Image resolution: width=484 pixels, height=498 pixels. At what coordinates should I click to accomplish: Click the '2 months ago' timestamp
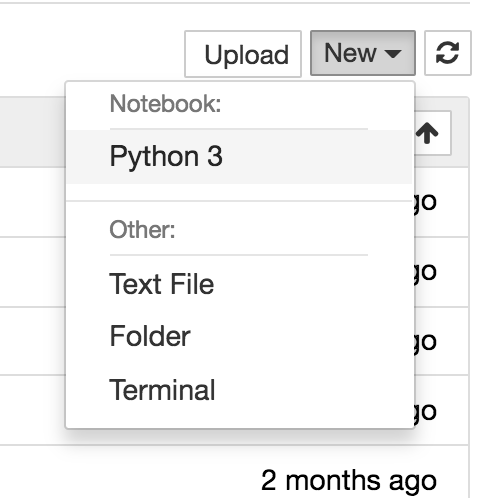pyautogui.click(x=349, y=480)
